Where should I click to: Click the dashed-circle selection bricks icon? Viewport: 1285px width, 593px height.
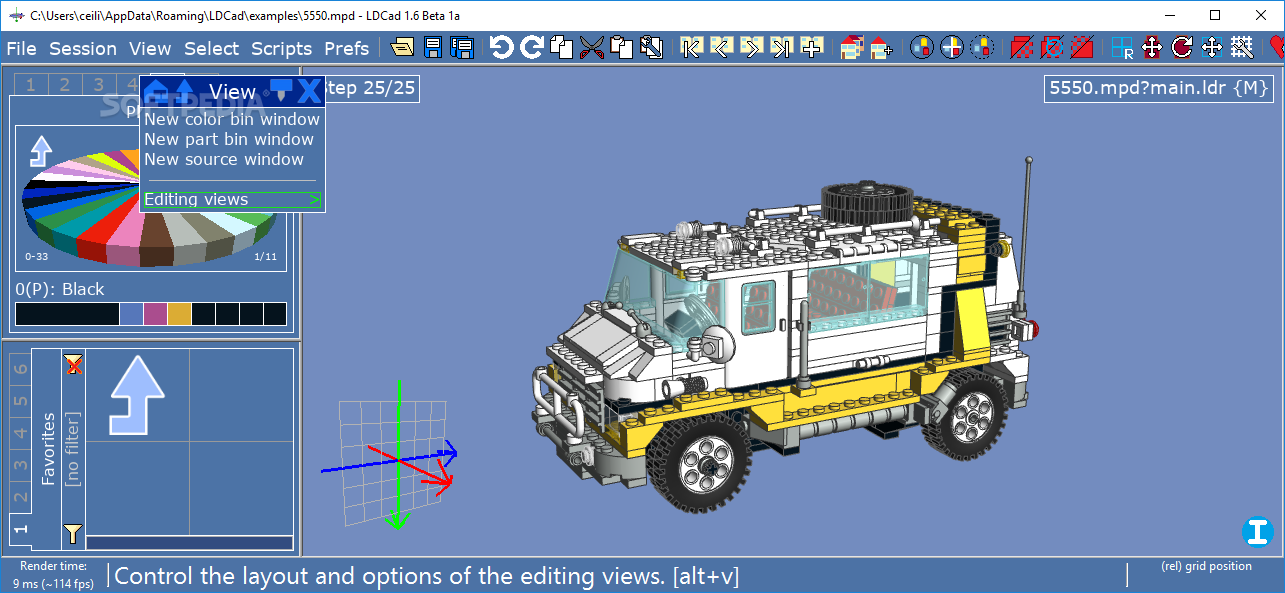(x=982, y=47)
